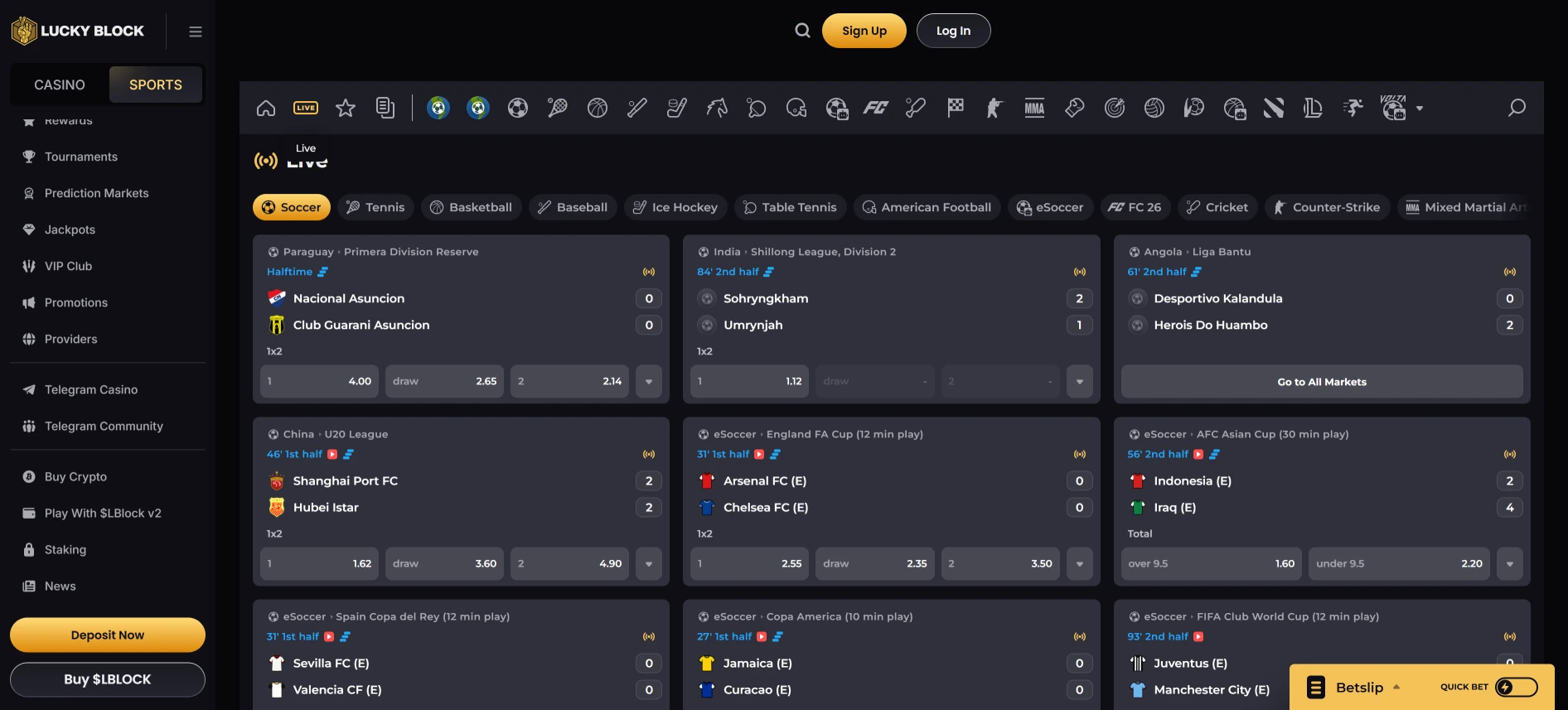Open the checkered racing flag icon
This screenshot has width=1568, height=710.
(x=956, y=108)
